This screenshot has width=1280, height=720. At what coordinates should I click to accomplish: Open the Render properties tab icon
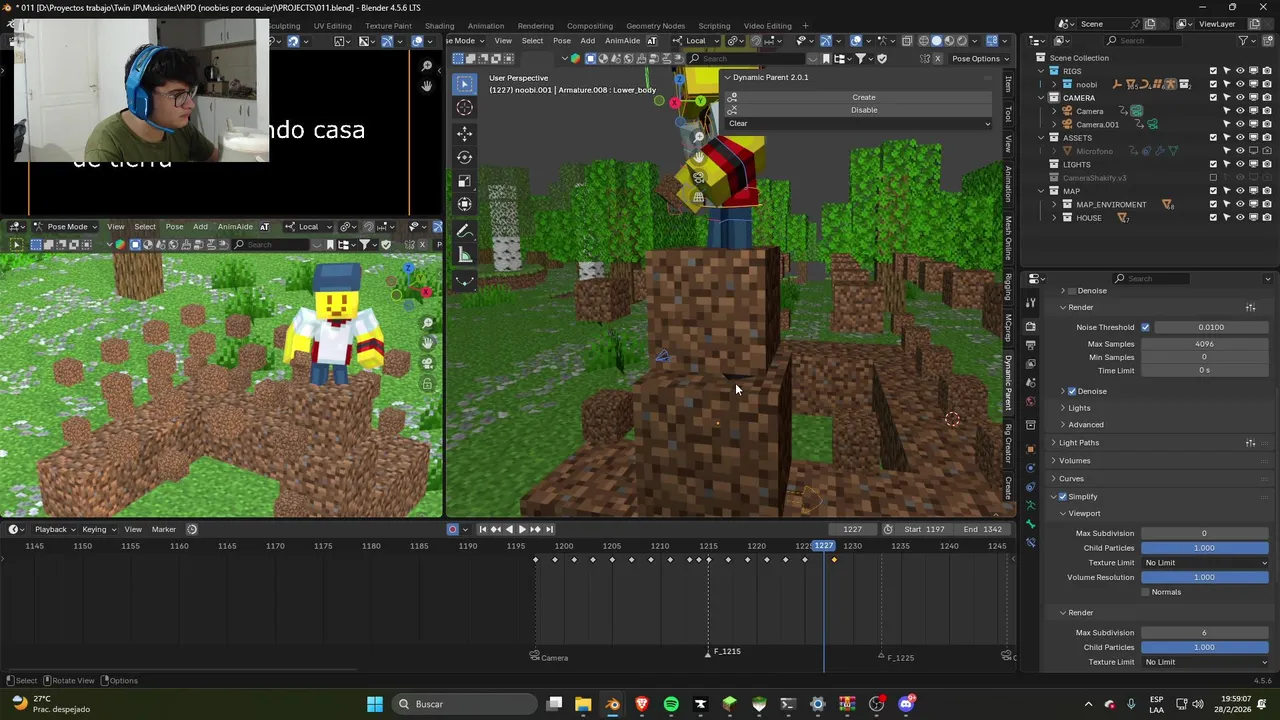click(1031, 326)
